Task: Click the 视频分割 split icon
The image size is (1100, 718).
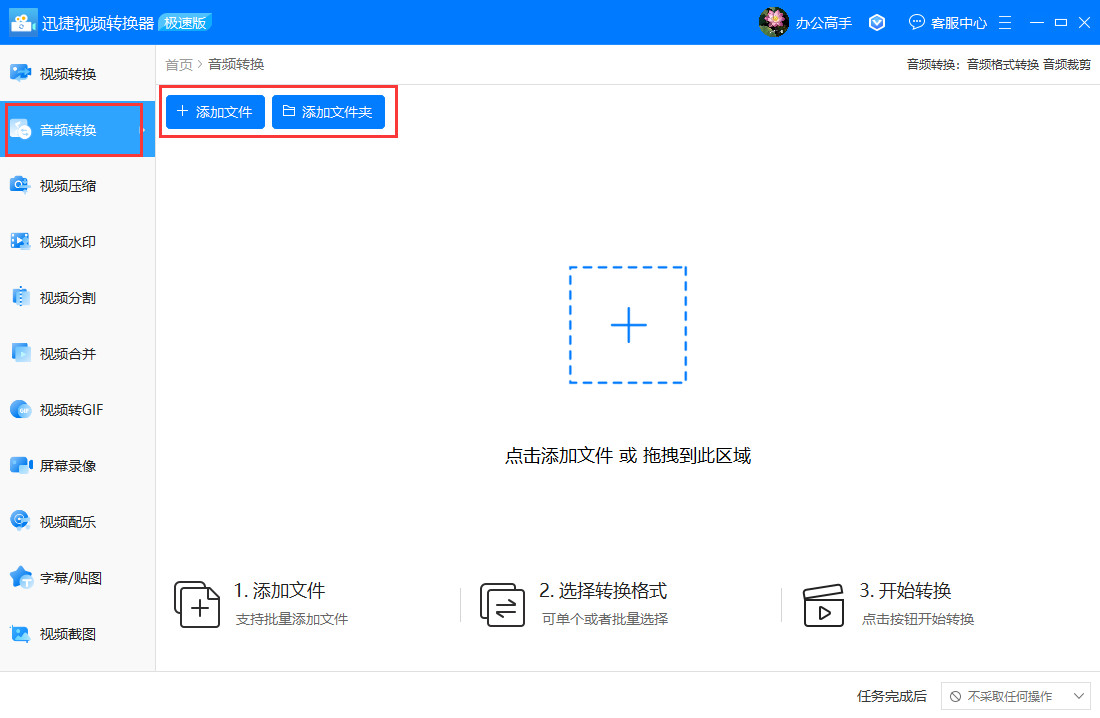Action: pyautogui.click(x=21, y=297)
